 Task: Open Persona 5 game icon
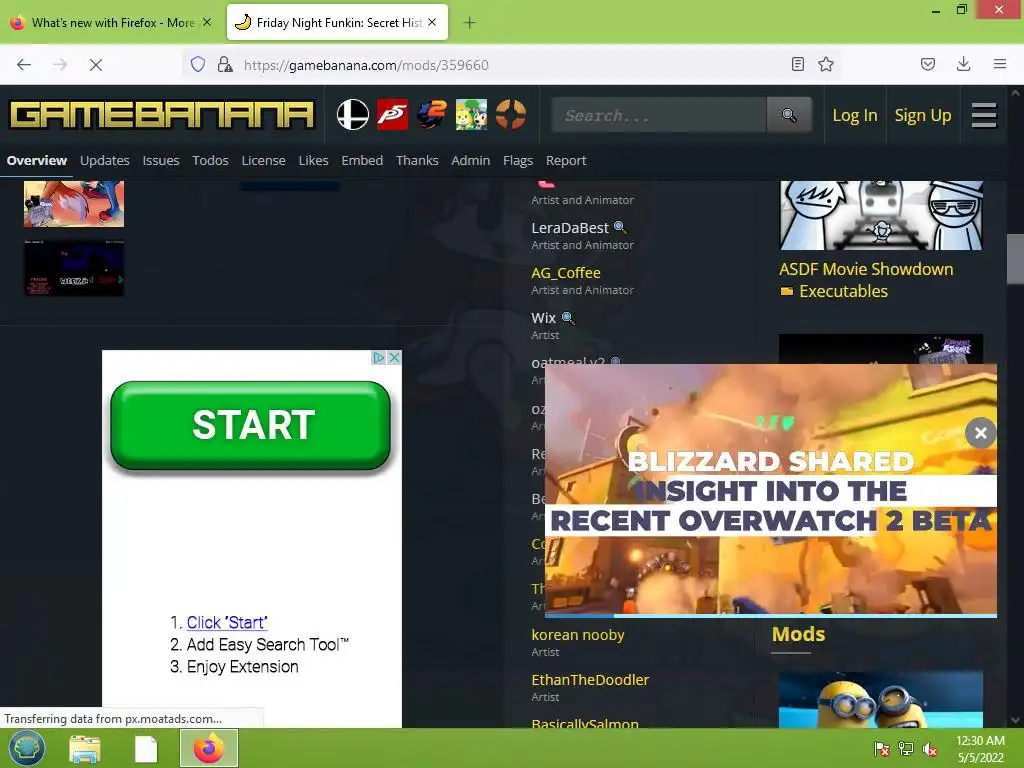pos(392,115)
